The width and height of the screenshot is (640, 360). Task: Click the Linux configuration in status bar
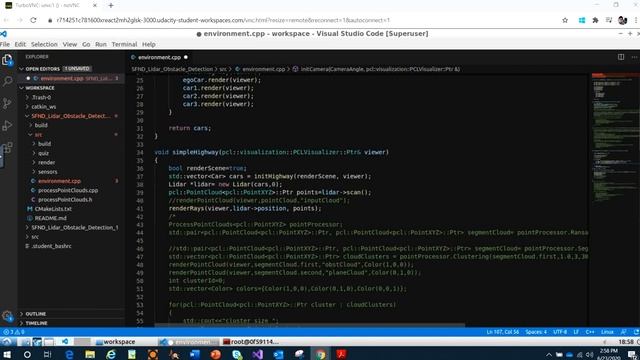[607, 332]
